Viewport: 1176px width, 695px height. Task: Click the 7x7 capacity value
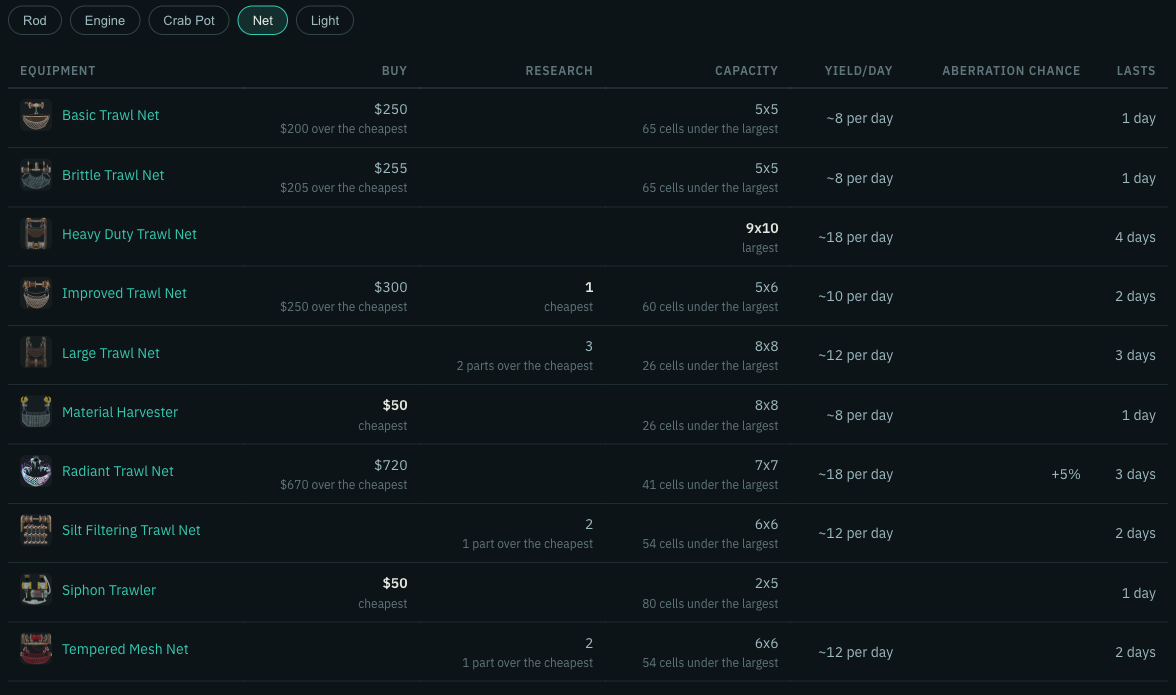pyautogui.click(x=766, y=465)
